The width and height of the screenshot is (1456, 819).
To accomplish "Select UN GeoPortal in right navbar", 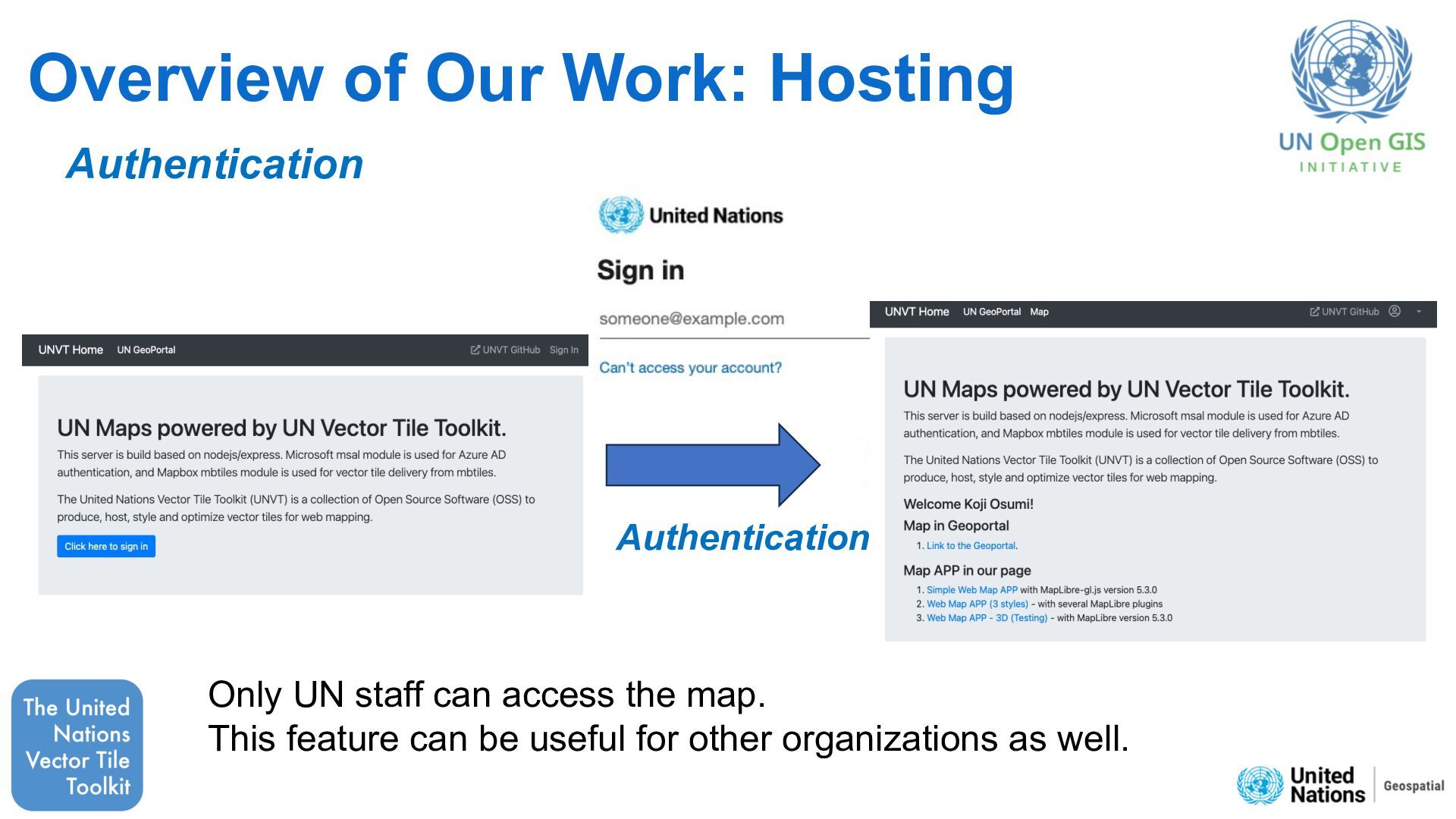I will click(991, 312).
